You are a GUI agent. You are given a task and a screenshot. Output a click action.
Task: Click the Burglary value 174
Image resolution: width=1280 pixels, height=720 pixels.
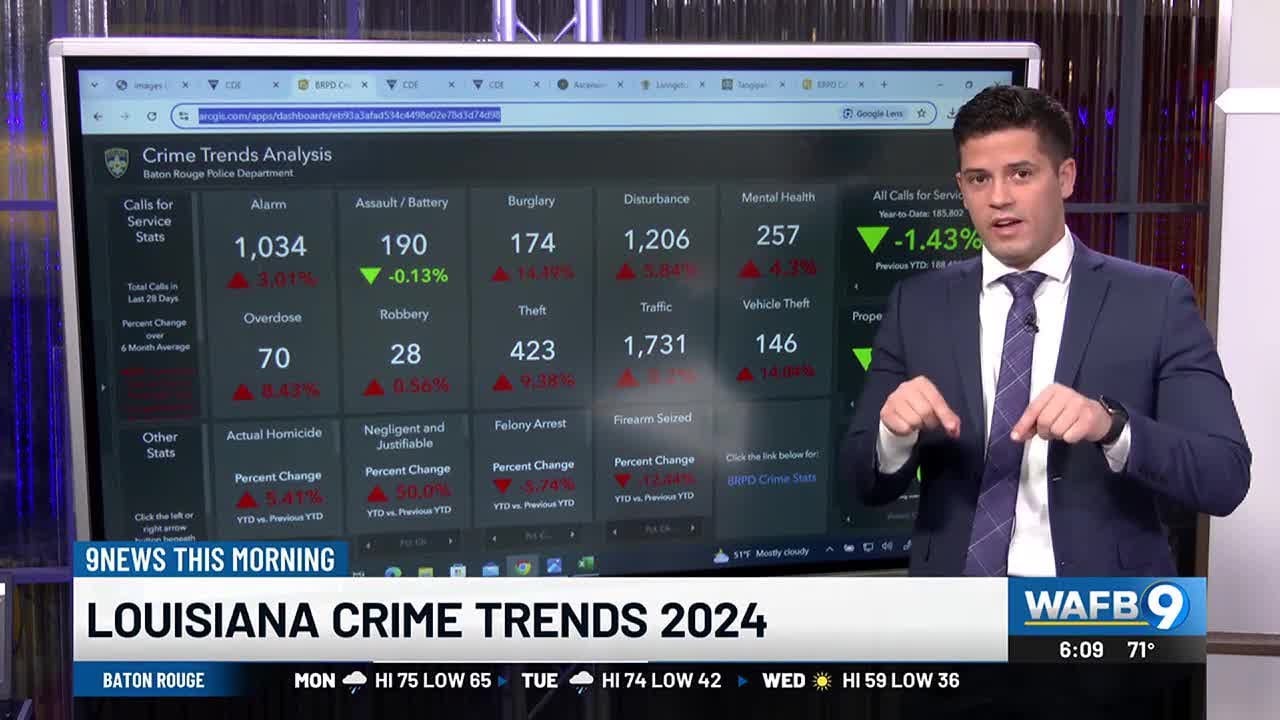[x=532, y=242]
